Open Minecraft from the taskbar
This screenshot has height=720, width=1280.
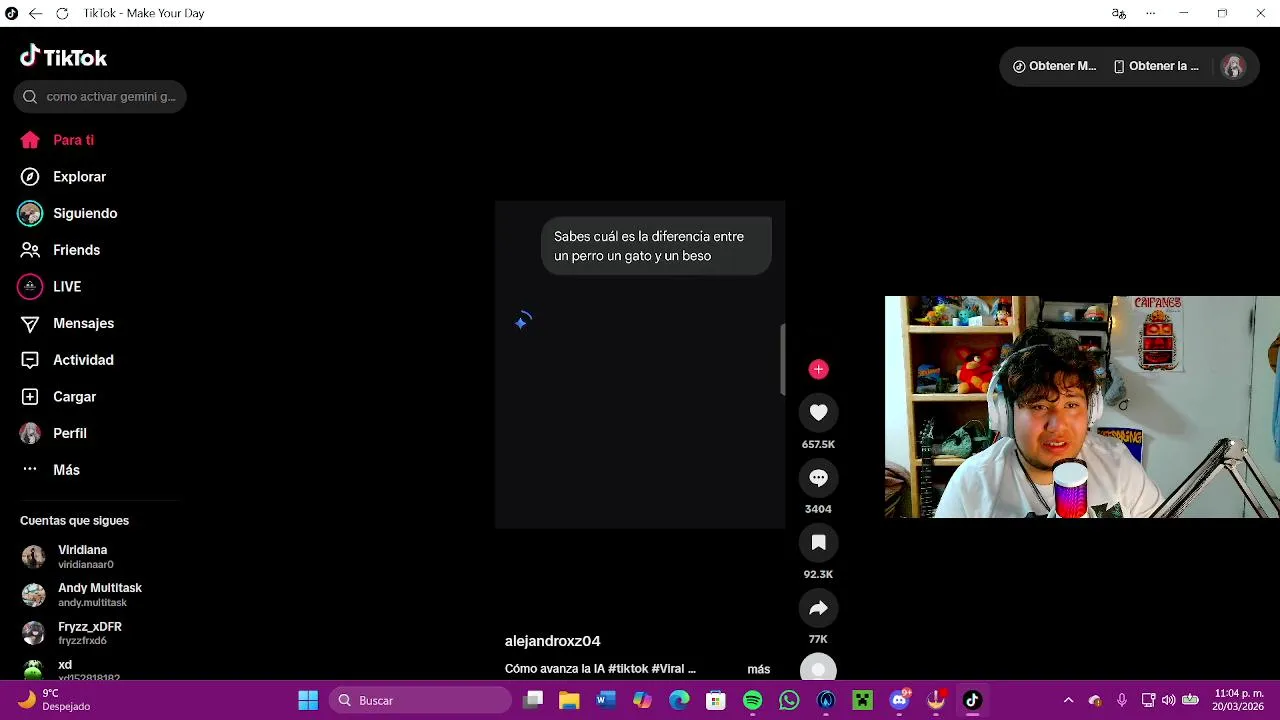pyautogui.click(x=863, y=700)
